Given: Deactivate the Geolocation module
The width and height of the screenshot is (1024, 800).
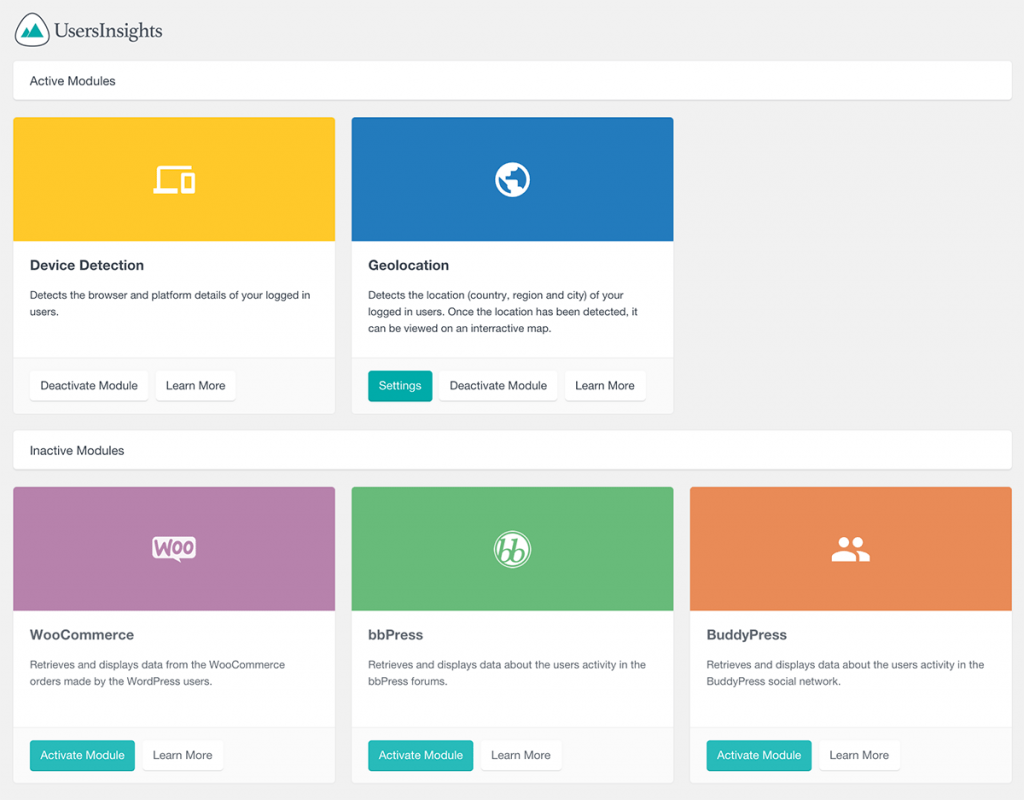Looking at the screenshot, I should 497,385.
